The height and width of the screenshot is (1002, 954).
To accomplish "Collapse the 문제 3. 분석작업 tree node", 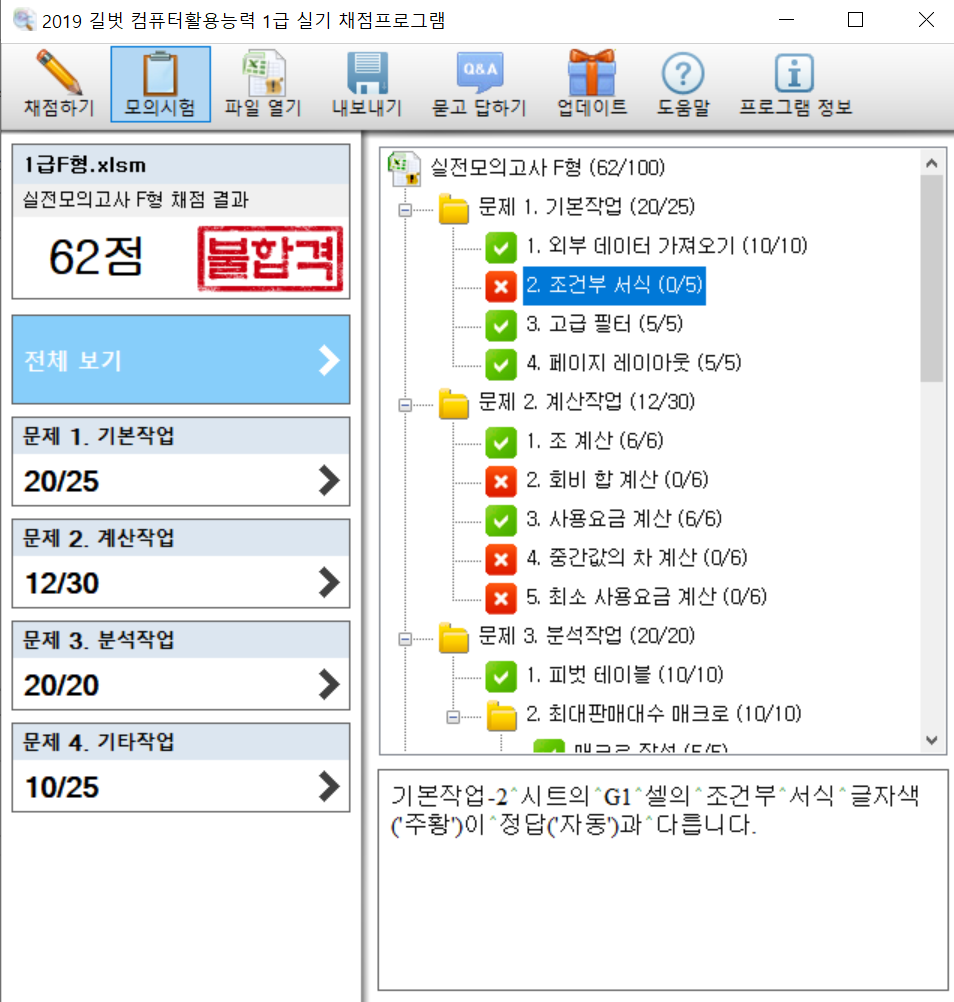I will tap(405, 639).
